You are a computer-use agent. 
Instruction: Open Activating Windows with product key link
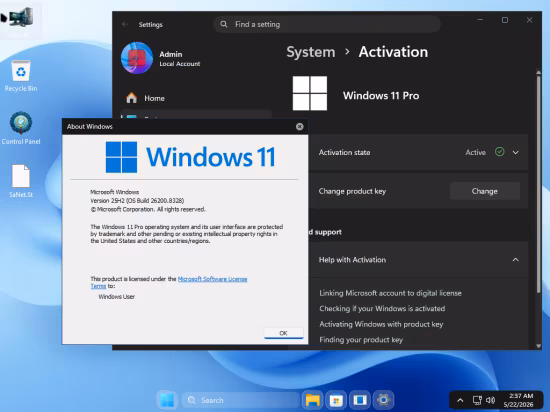point(381,324)
